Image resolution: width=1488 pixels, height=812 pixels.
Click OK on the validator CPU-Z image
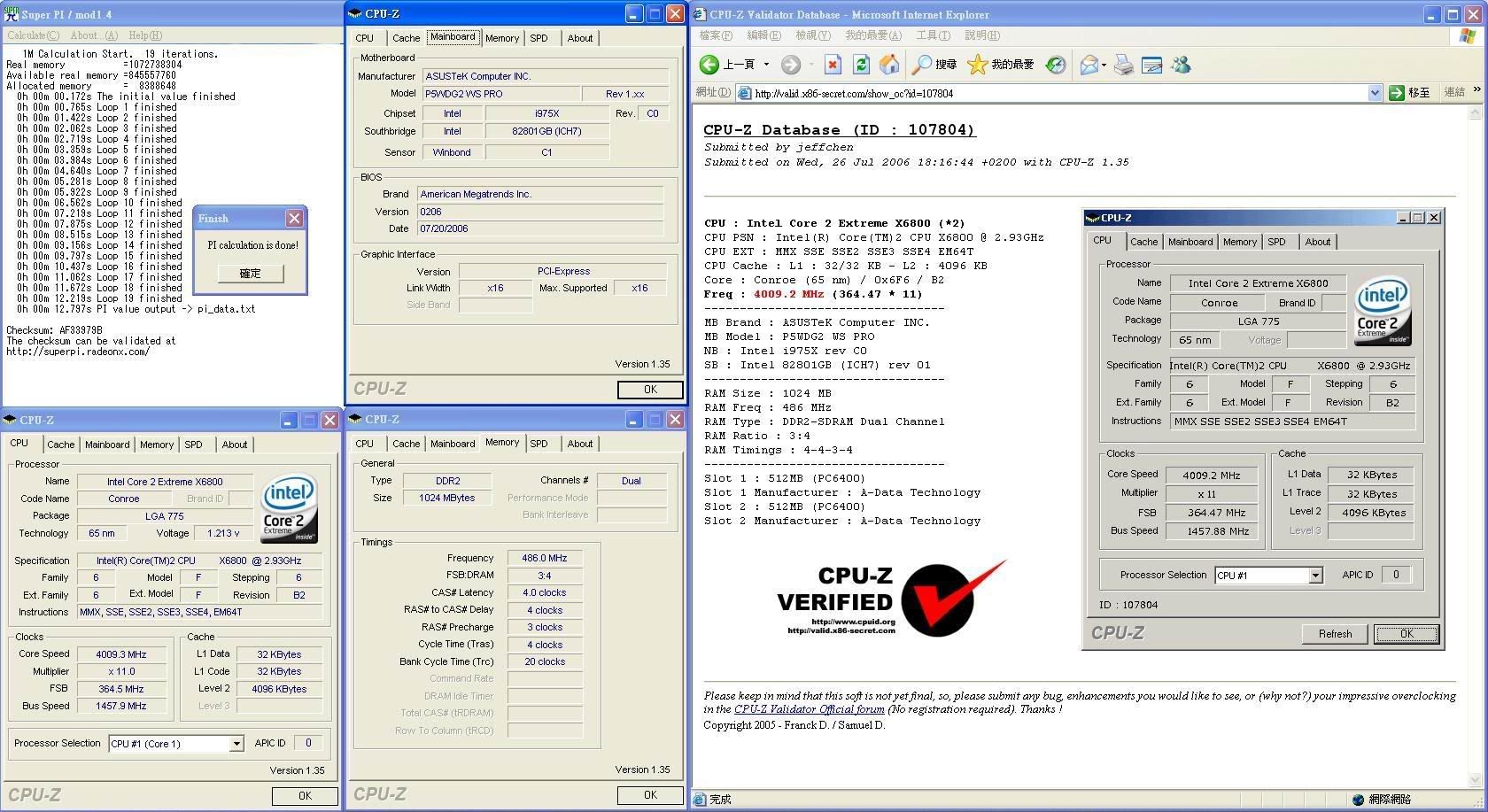coord(1407,634)
